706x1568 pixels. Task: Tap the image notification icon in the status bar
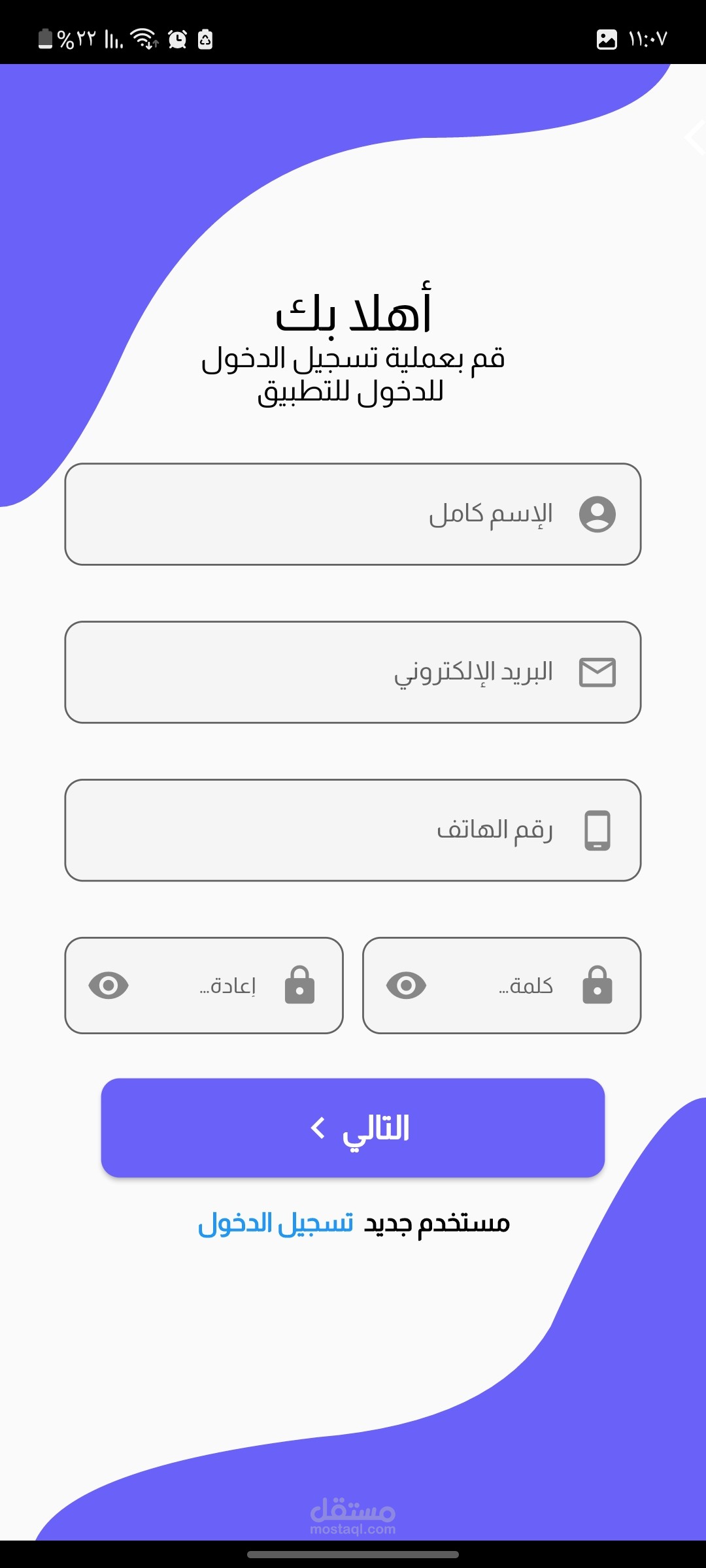[x=607, y=39]
